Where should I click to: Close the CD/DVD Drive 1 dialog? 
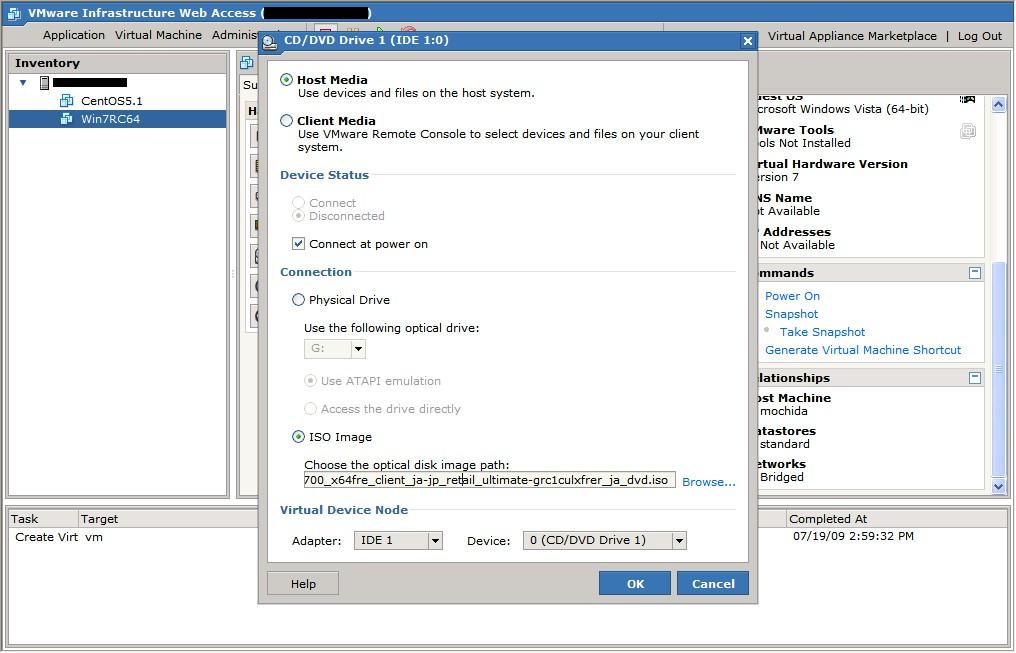(x=748, y=41)
